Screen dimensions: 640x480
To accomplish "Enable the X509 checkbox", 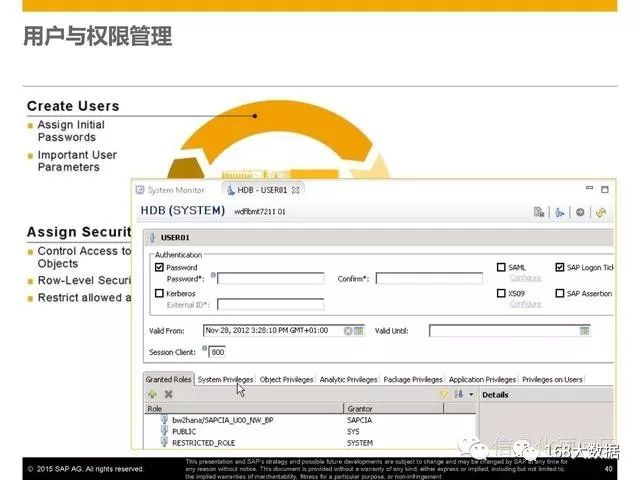I will click(x=501, y=293).
